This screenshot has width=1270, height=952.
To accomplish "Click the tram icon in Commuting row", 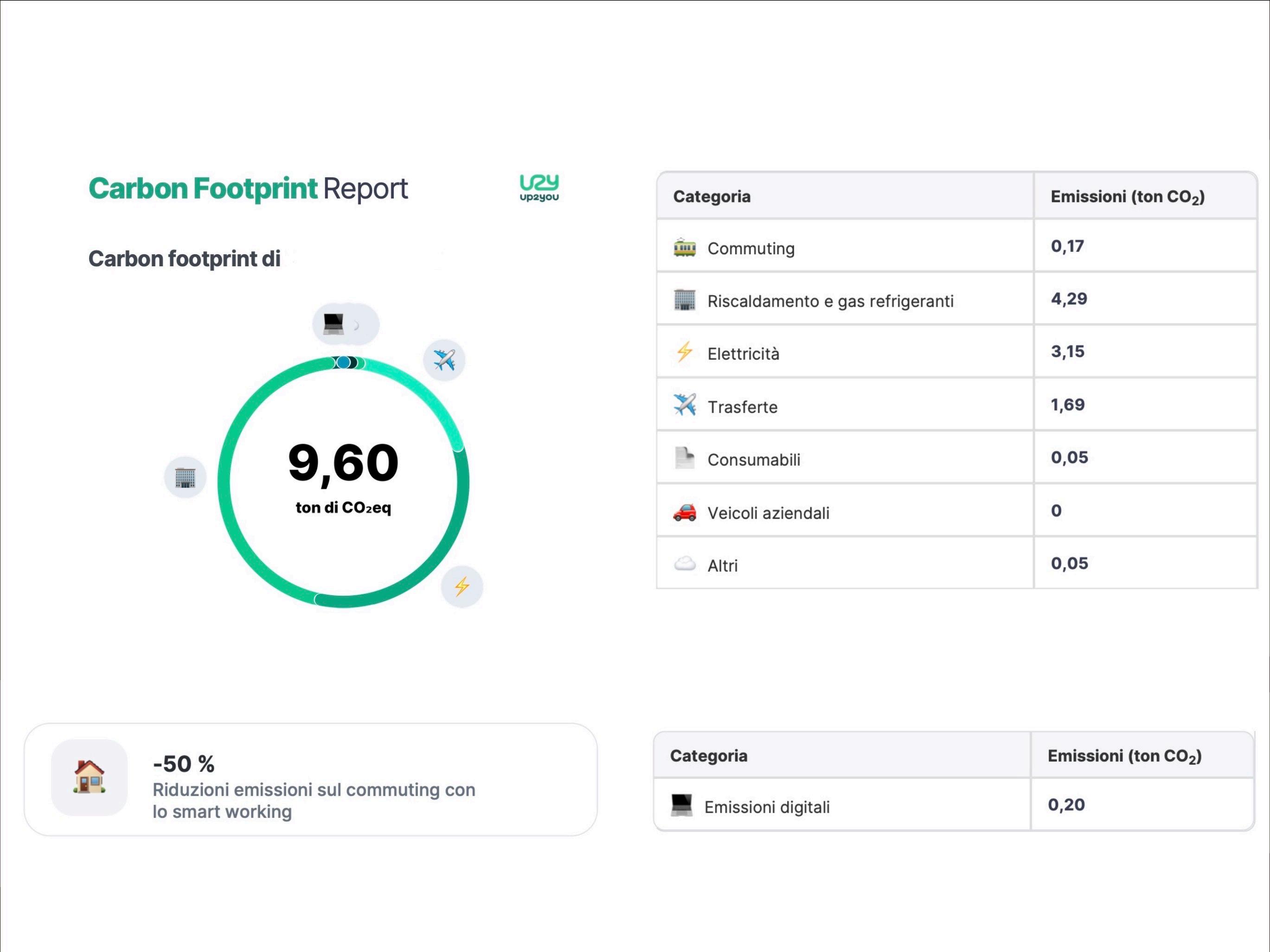I will click(x=684, y=247).
